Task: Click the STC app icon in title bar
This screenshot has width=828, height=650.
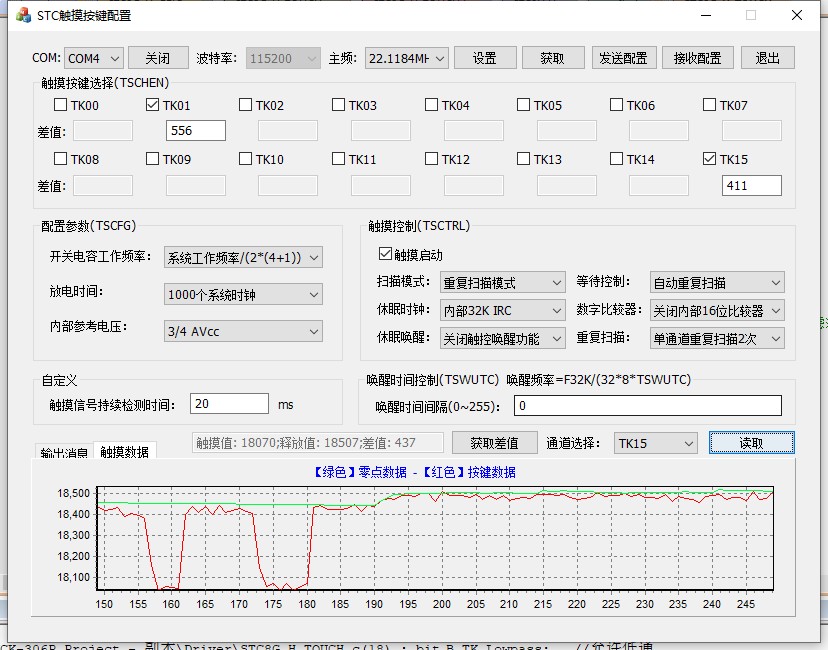Action: tap(23, 15)
